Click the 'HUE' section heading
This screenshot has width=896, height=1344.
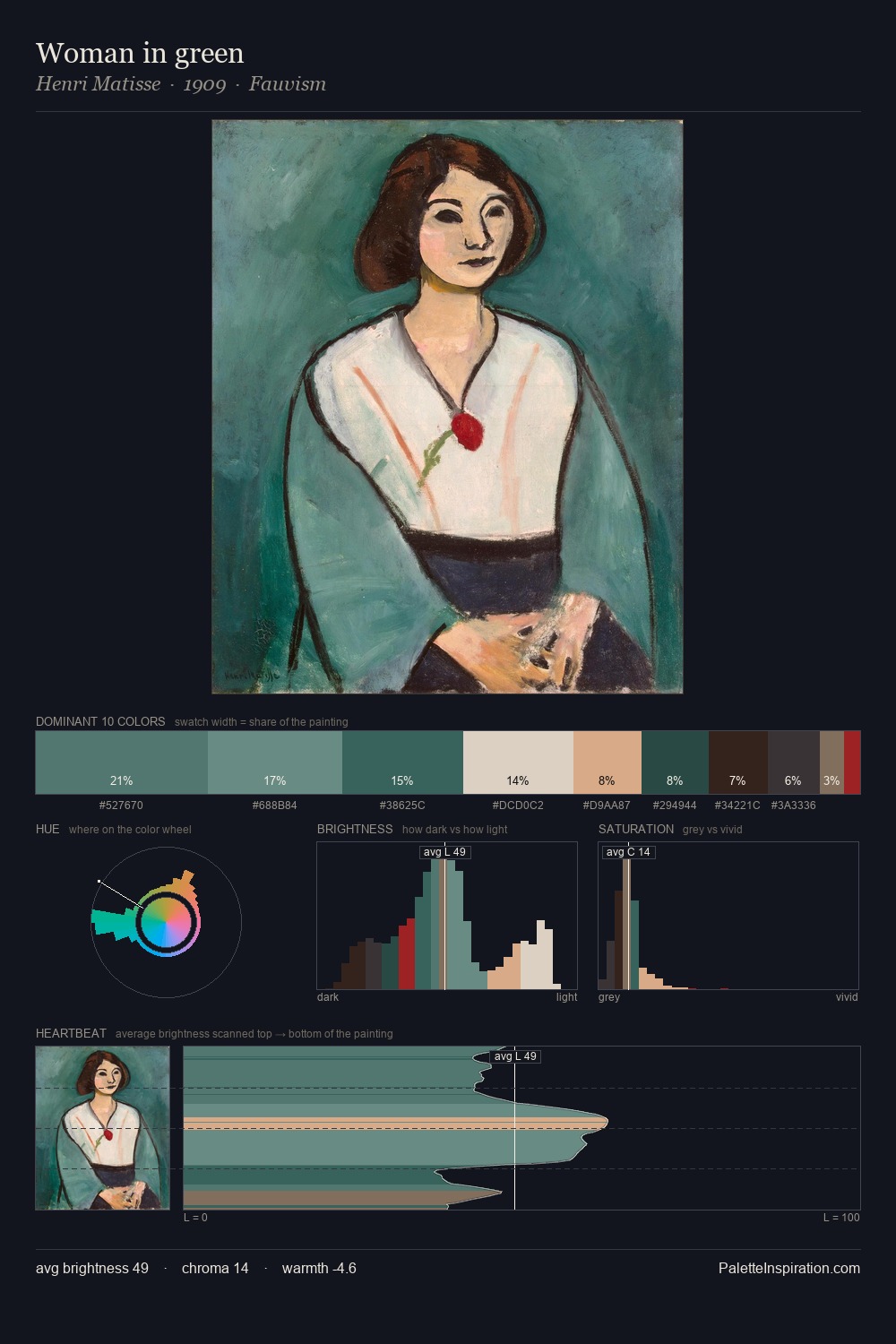(47, 829)
